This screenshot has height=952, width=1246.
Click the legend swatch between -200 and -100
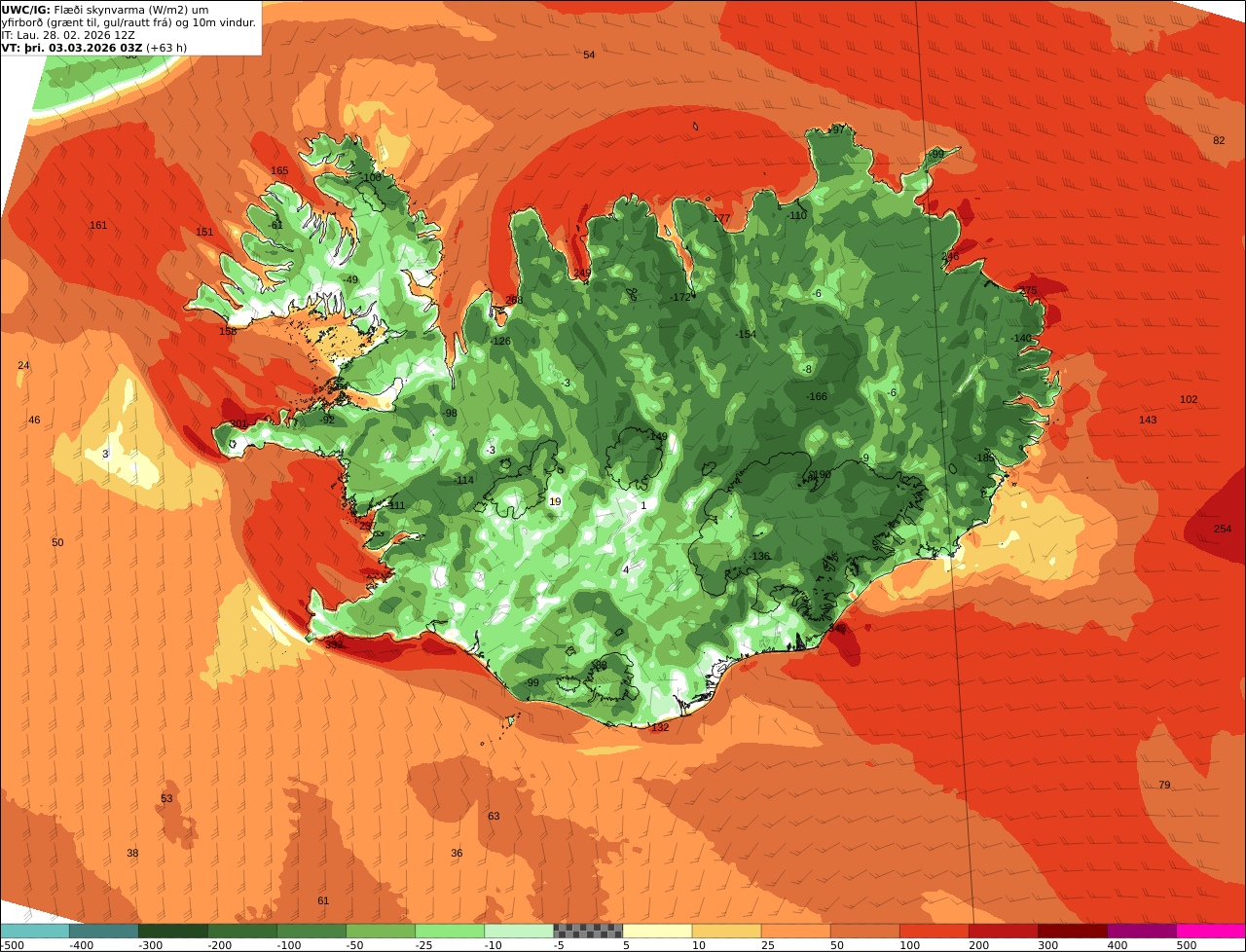[x=241, y=932]
